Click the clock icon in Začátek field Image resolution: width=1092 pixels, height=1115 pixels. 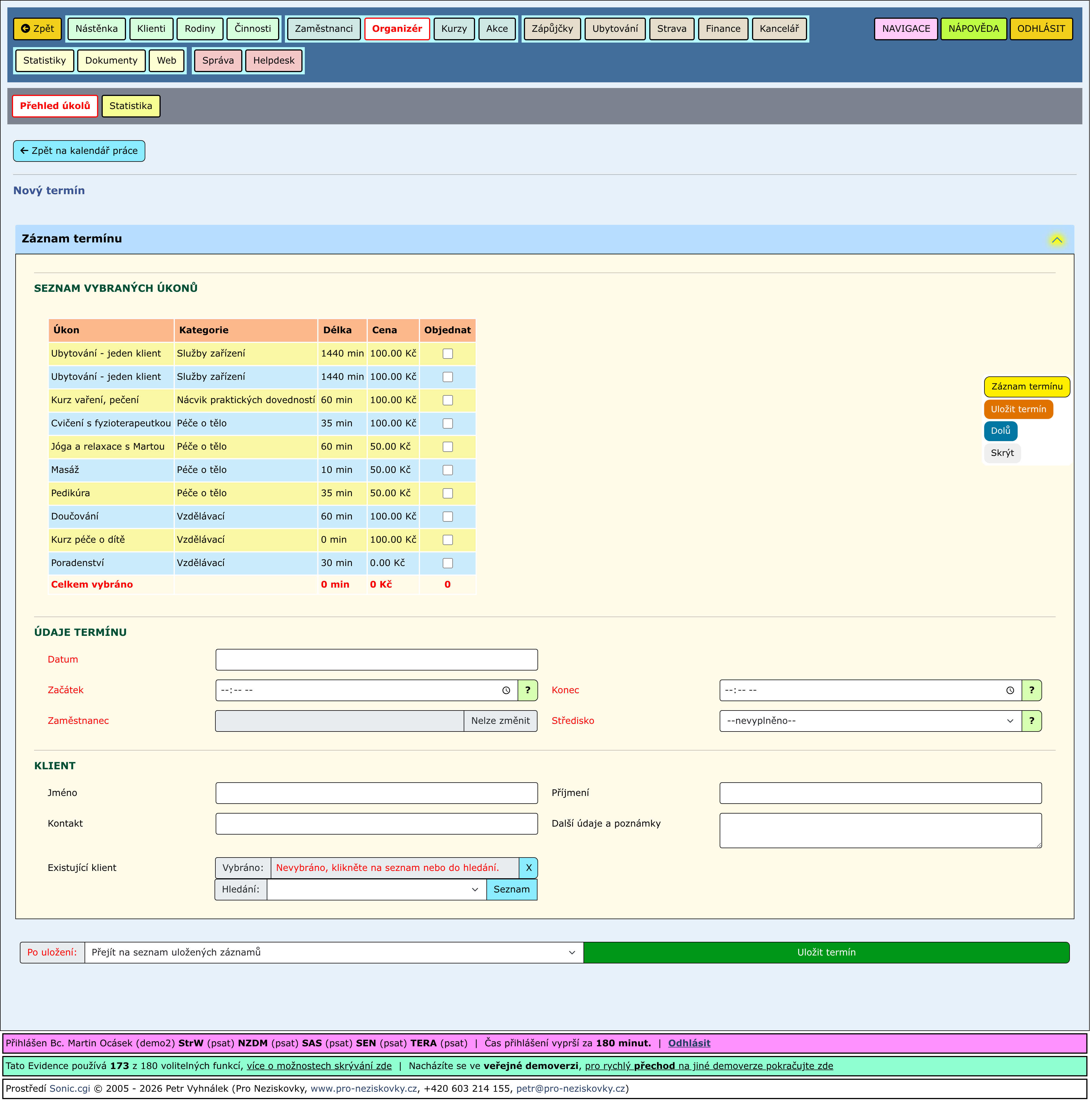point(506,691)
